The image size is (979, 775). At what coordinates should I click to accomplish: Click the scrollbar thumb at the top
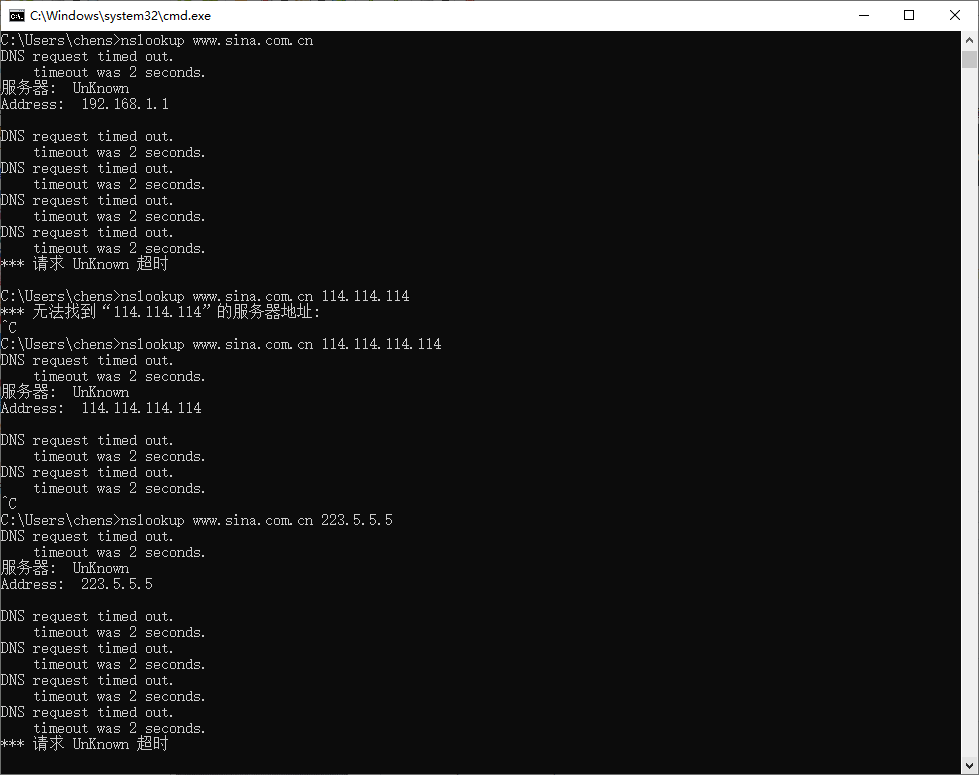[970, 60]
